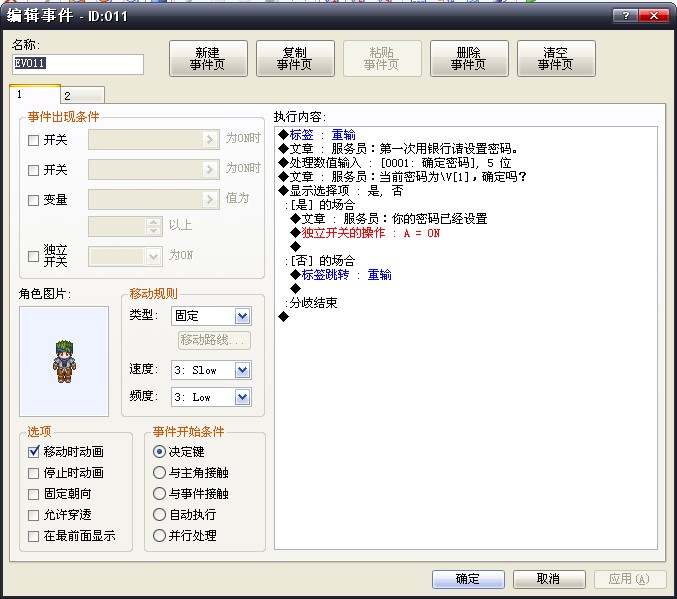The height and width of the screenshot is (599, 677).
Task: Confirm with the 确定 button
Action: pos(468,579)
